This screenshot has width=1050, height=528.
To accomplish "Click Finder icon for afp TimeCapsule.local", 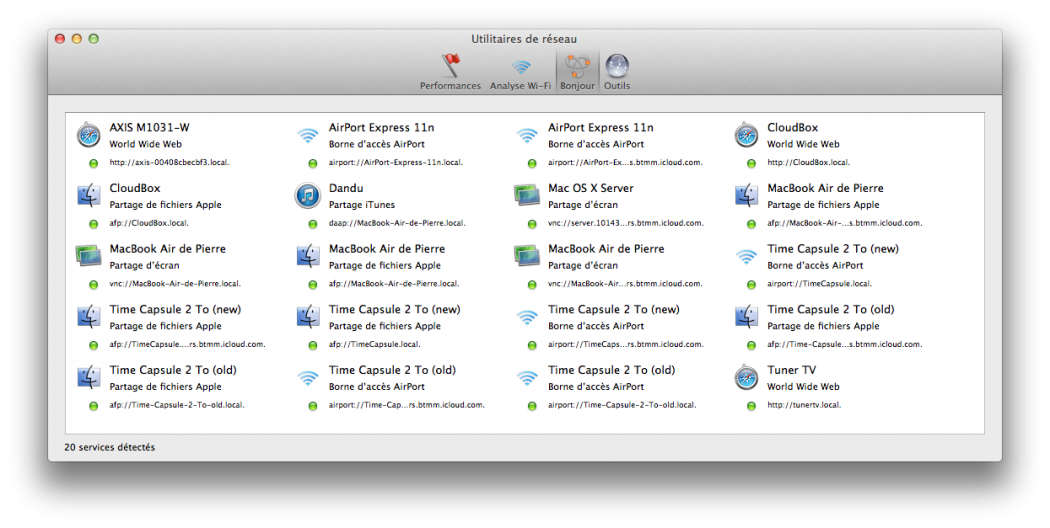I will tap(307, 317).
